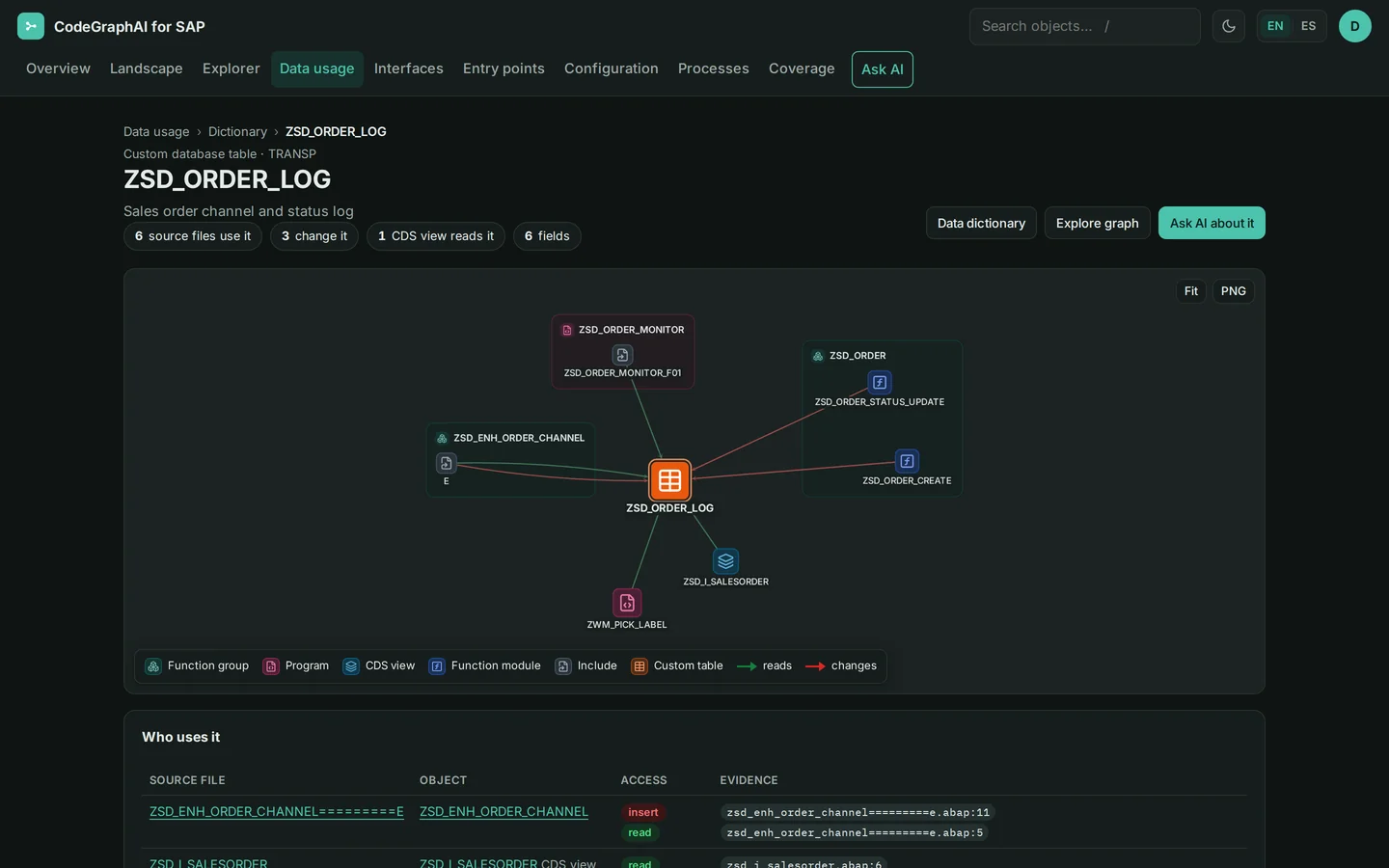Select ZSD_ORDER_MONITOR_F01 include node icon
Screen dimensions: 1389x868
point(622,355)
